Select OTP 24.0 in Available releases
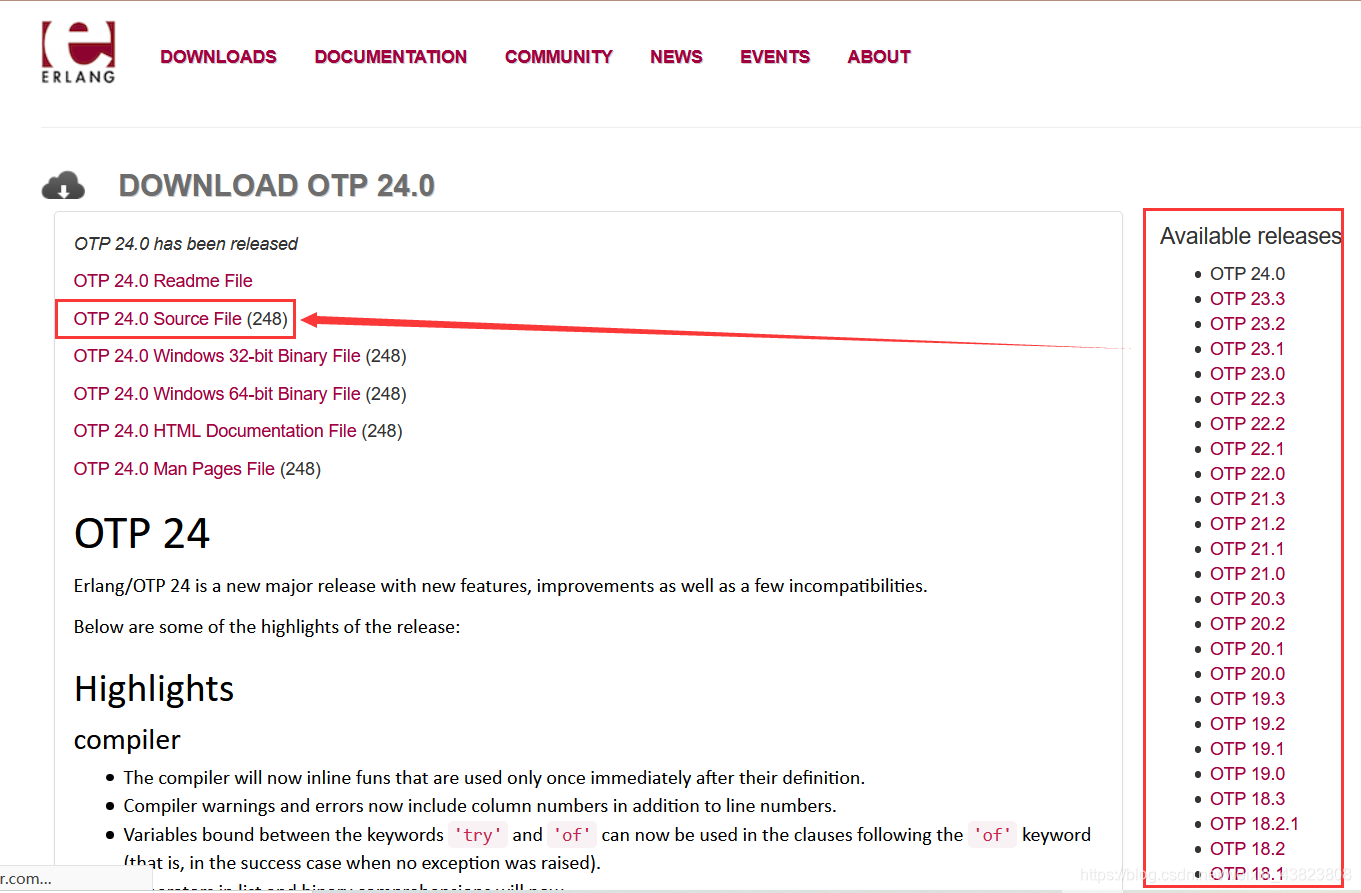The height and width of the screenshot is (893, 1361). point(1247,274)
